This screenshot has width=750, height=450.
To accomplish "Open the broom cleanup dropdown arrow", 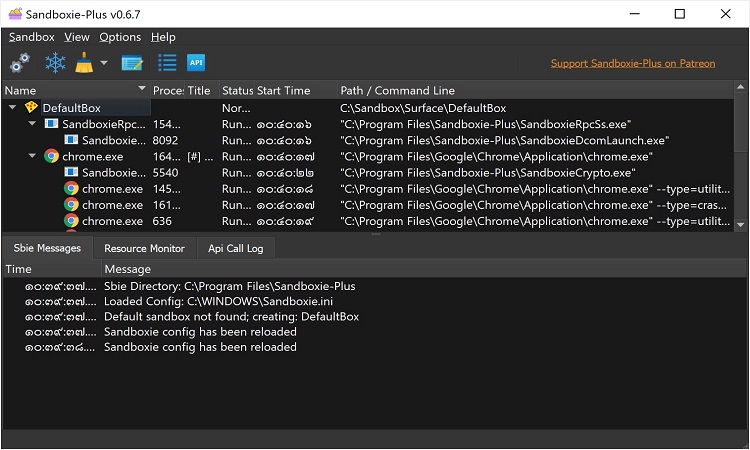I will (104, 64).
